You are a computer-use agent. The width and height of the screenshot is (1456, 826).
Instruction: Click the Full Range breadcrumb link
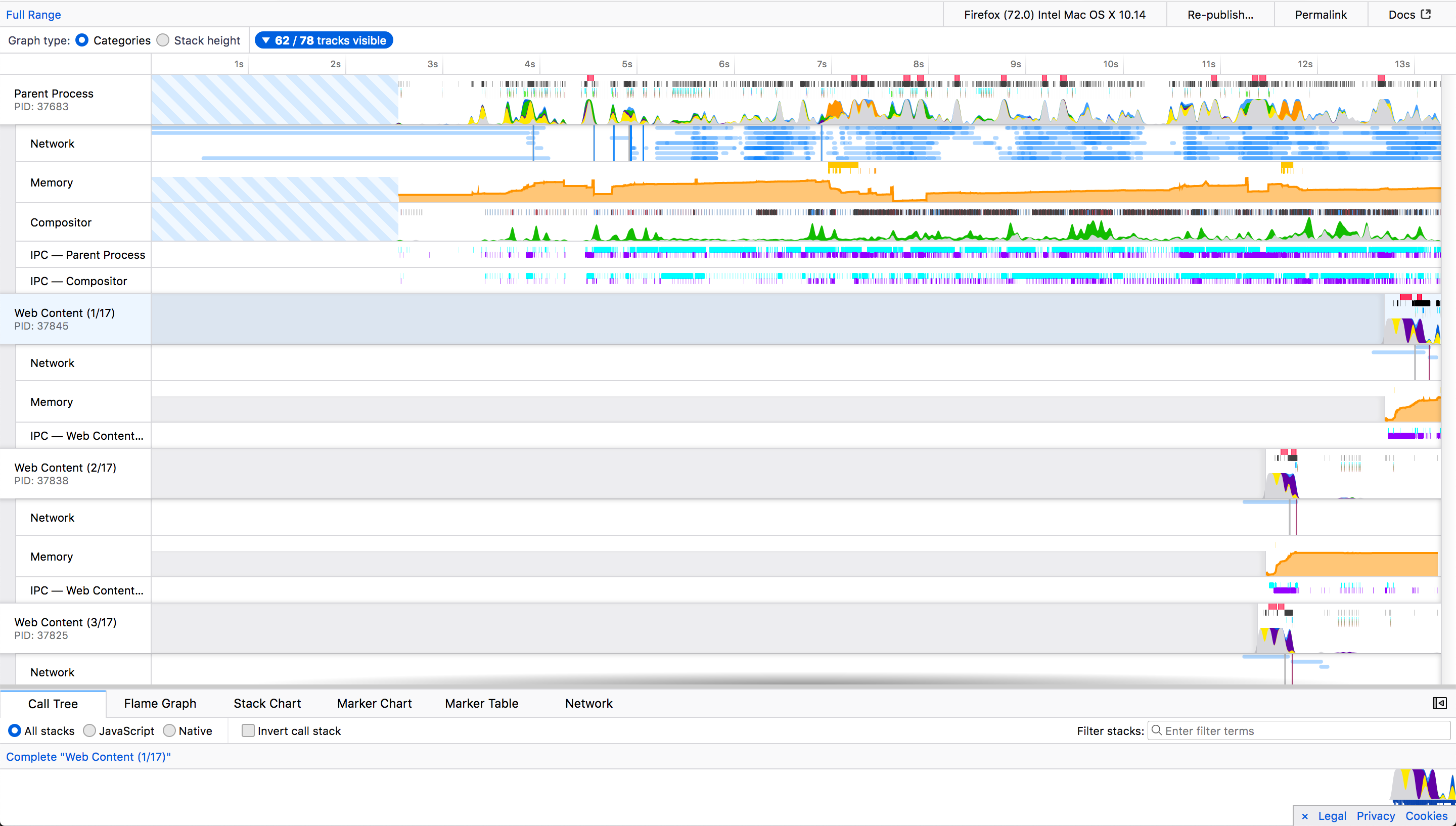33,15
